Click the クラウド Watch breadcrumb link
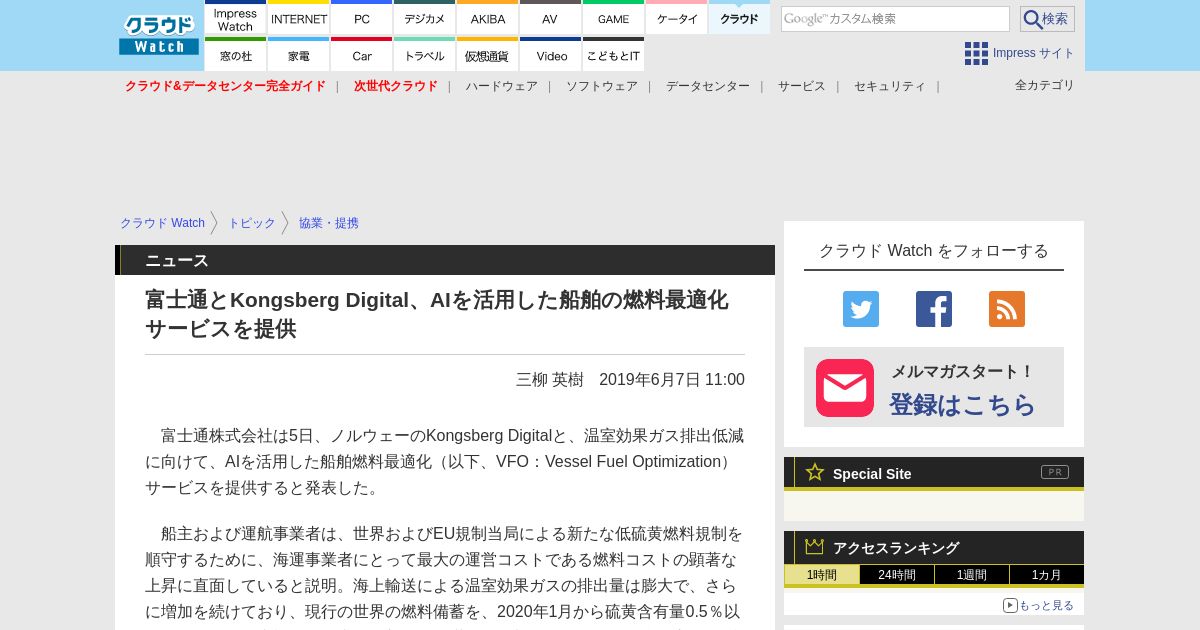The height and width of the screenshot is (630, 1200). 163,223
